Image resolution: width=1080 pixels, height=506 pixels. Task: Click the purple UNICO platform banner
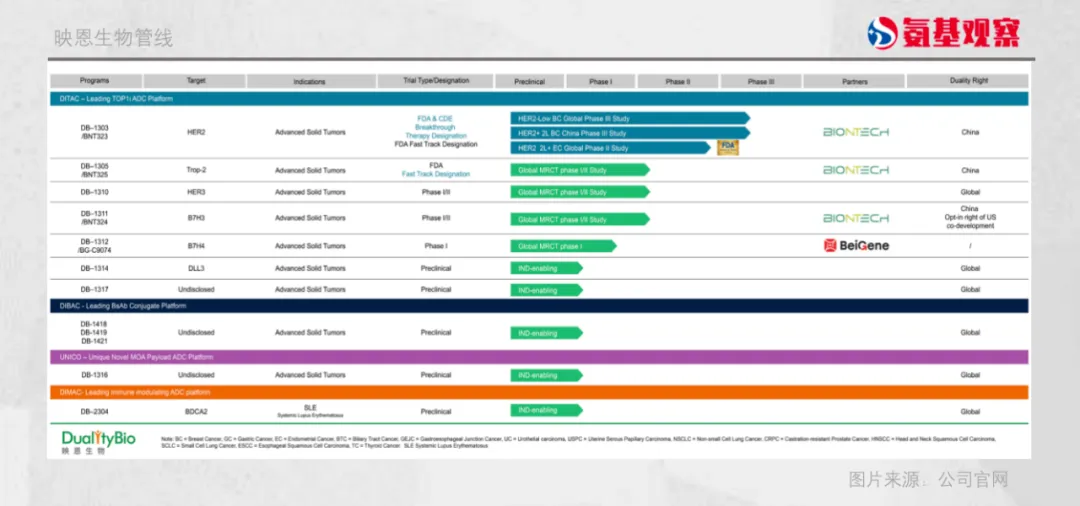539,357
